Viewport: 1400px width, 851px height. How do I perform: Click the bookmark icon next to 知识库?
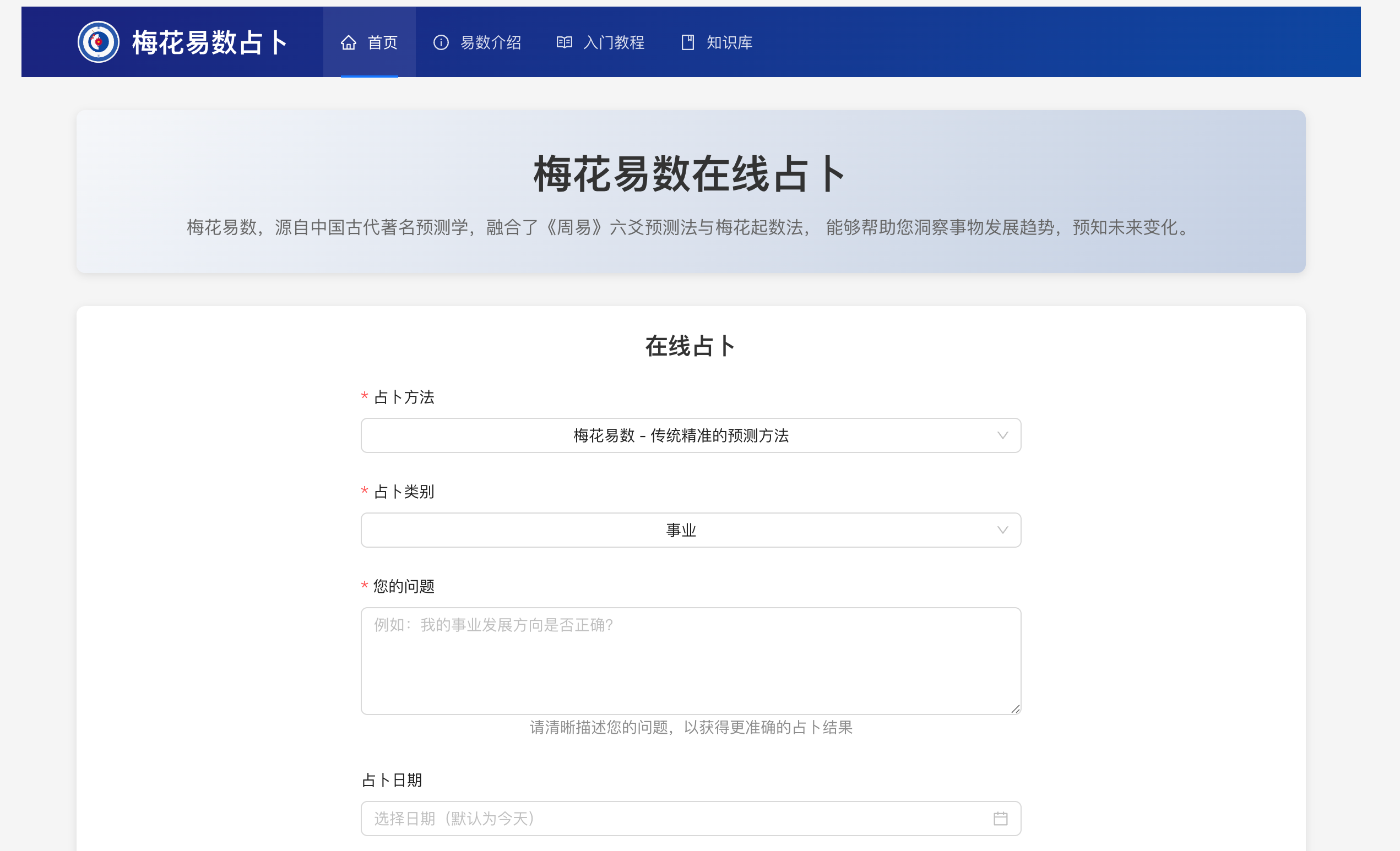[687, 42]
